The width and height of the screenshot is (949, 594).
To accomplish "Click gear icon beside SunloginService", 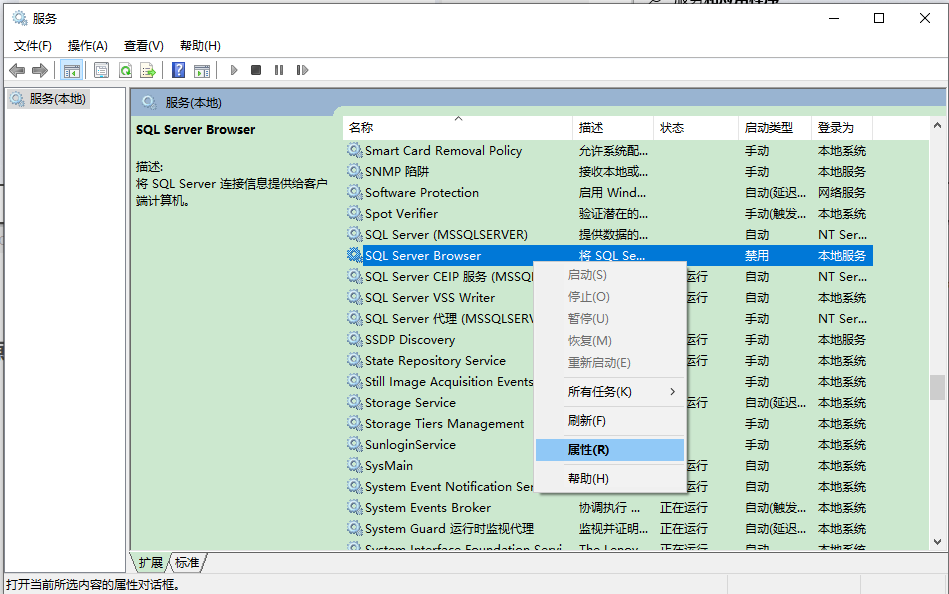I will click(x=355, y=444).
